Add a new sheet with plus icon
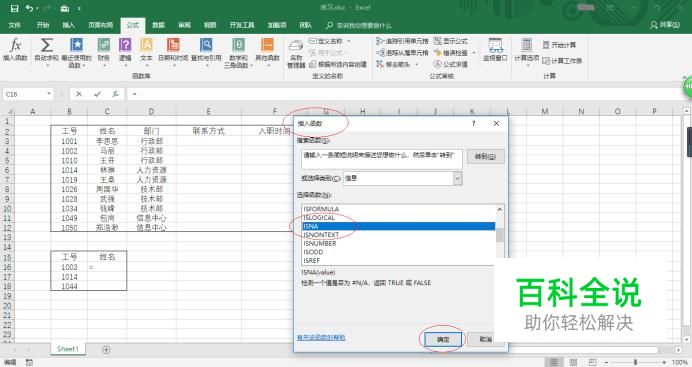 pos(106,349)
